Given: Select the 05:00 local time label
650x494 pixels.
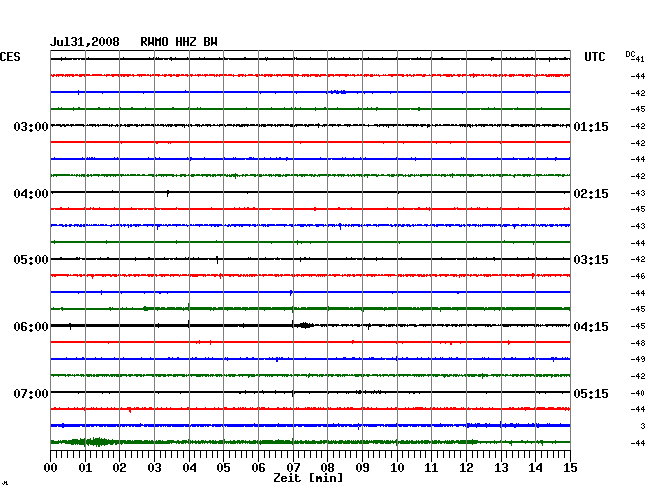Looking at the screenshot, I should (31, 260).
